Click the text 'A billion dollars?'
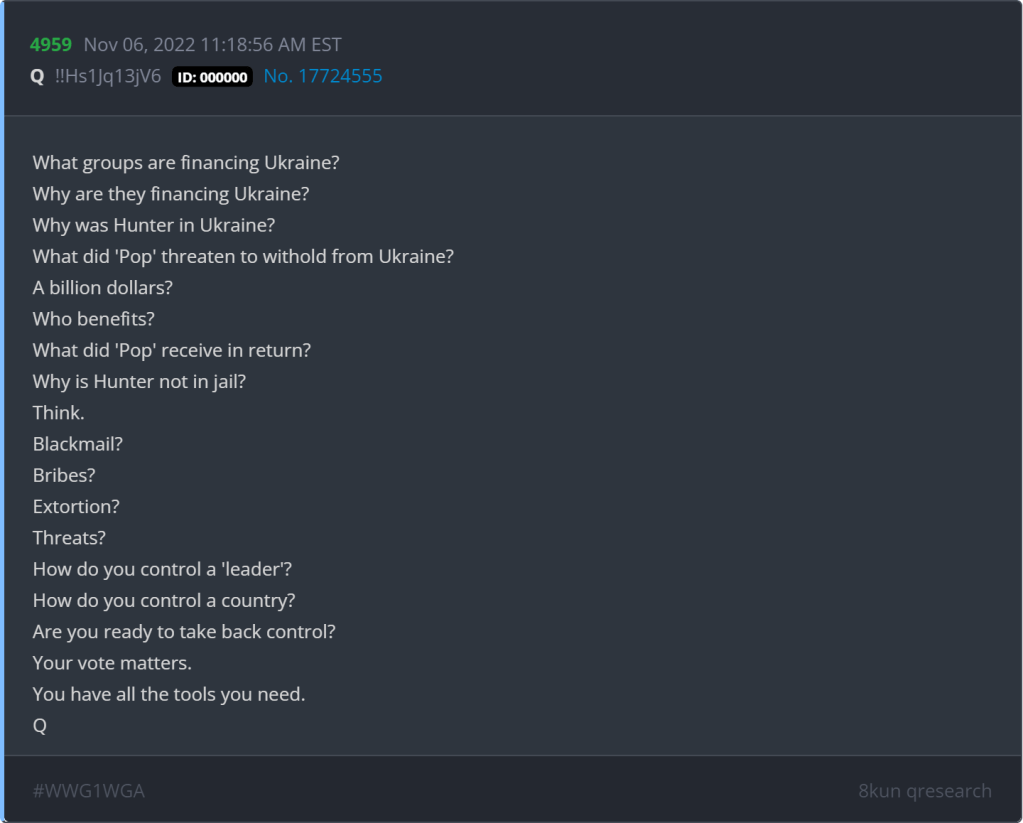 (x=103, y=287)
